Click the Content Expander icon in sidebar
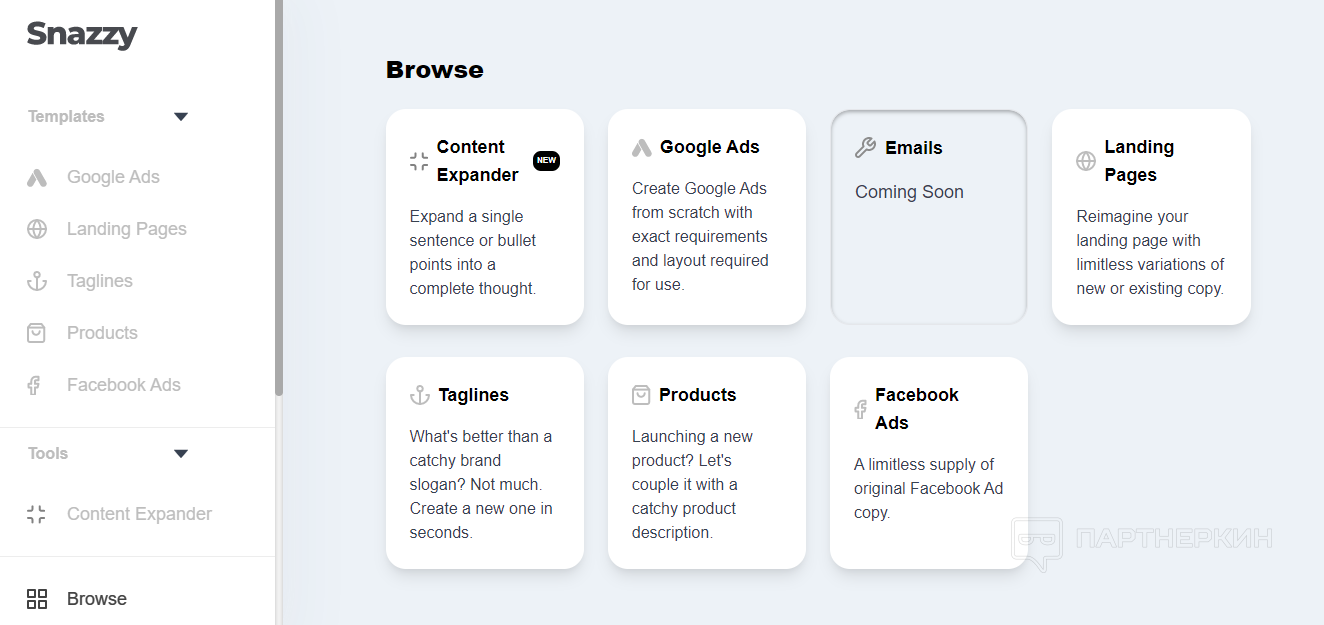The width and height of the screenshot is (1324, 625). pyautogui.click(x=37, y=514)
